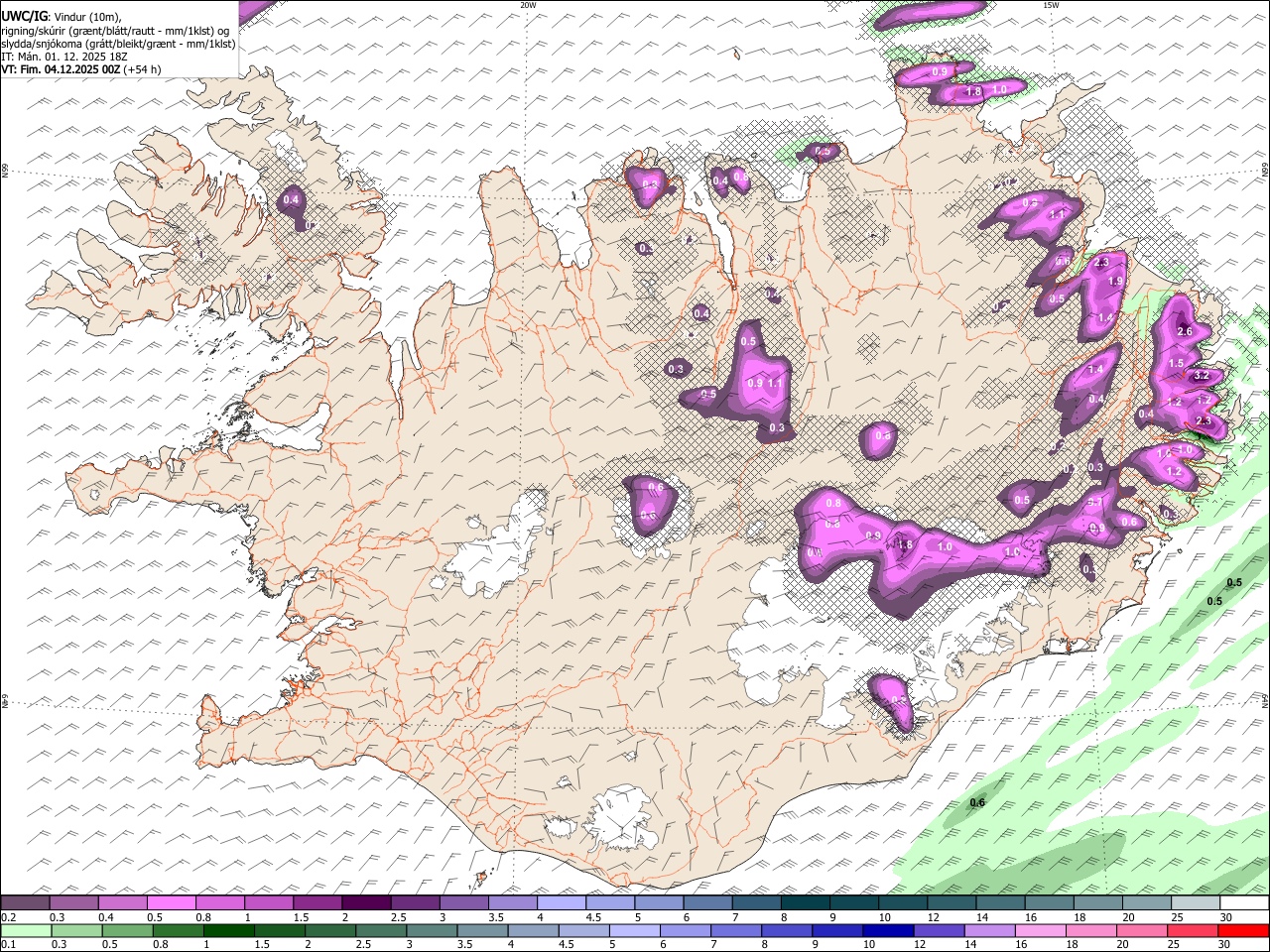Click the '4.5' label in the snow legend row

594,917
